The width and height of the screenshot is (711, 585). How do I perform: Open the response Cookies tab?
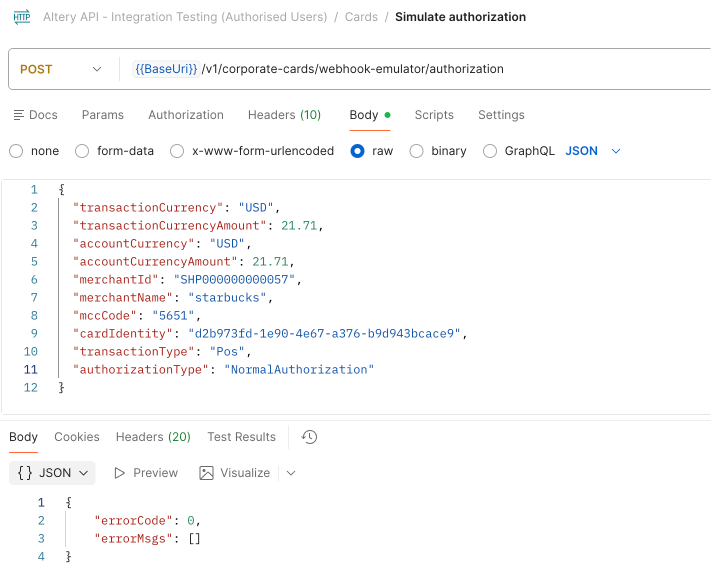pyautogui.click(x=77, y=437)
